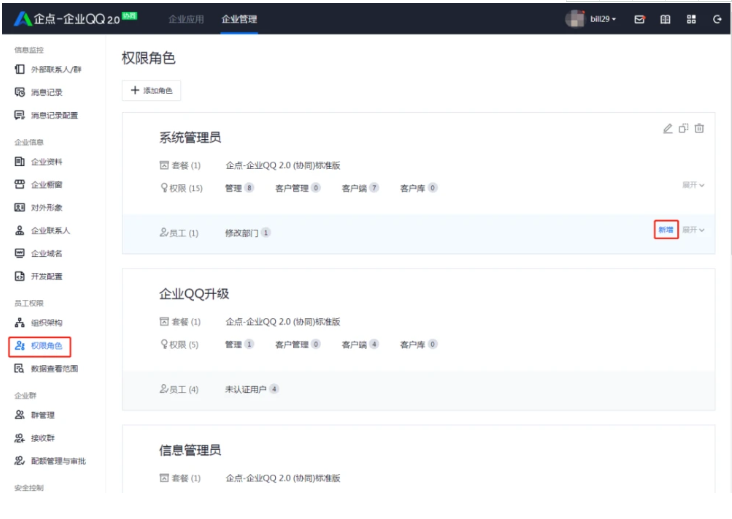This screenshot has height=519, width=732.
Task: Click 客户库 0 tag under 系统管理员
Action: [x=419, y=188]
